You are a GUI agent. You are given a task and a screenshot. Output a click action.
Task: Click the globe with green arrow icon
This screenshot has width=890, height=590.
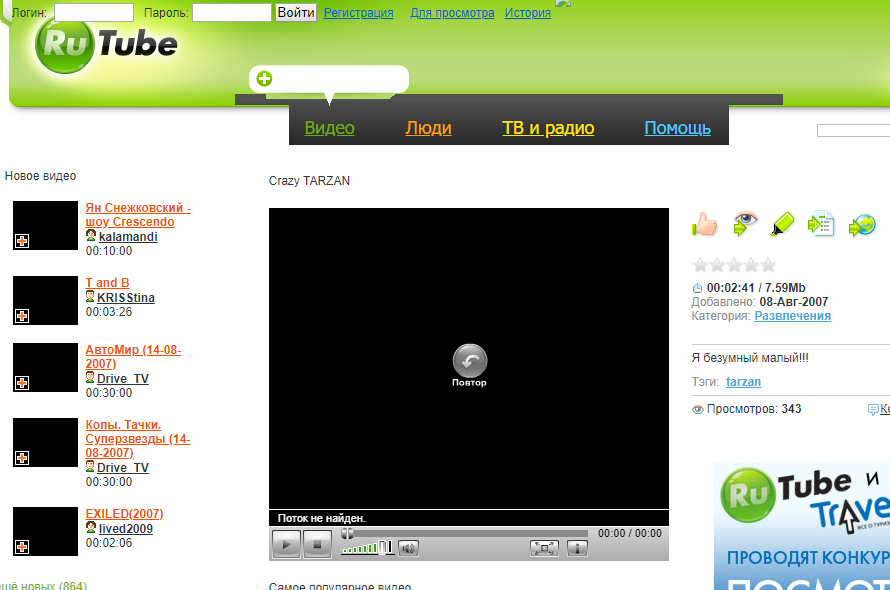(862, 225)
